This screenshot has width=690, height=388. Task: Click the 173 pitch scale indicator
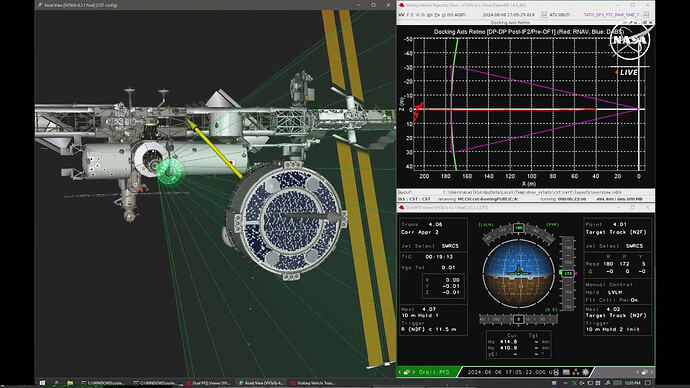(x=568, y=273)
